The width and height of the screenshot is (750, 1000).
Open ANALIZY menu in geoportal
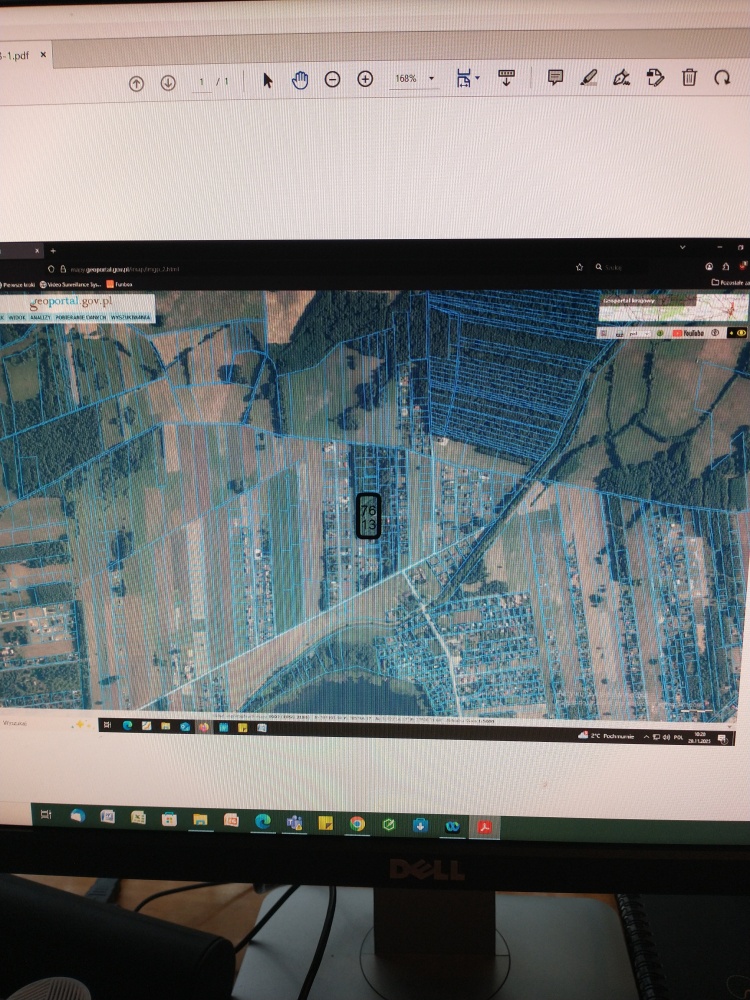tap(41, 317)
